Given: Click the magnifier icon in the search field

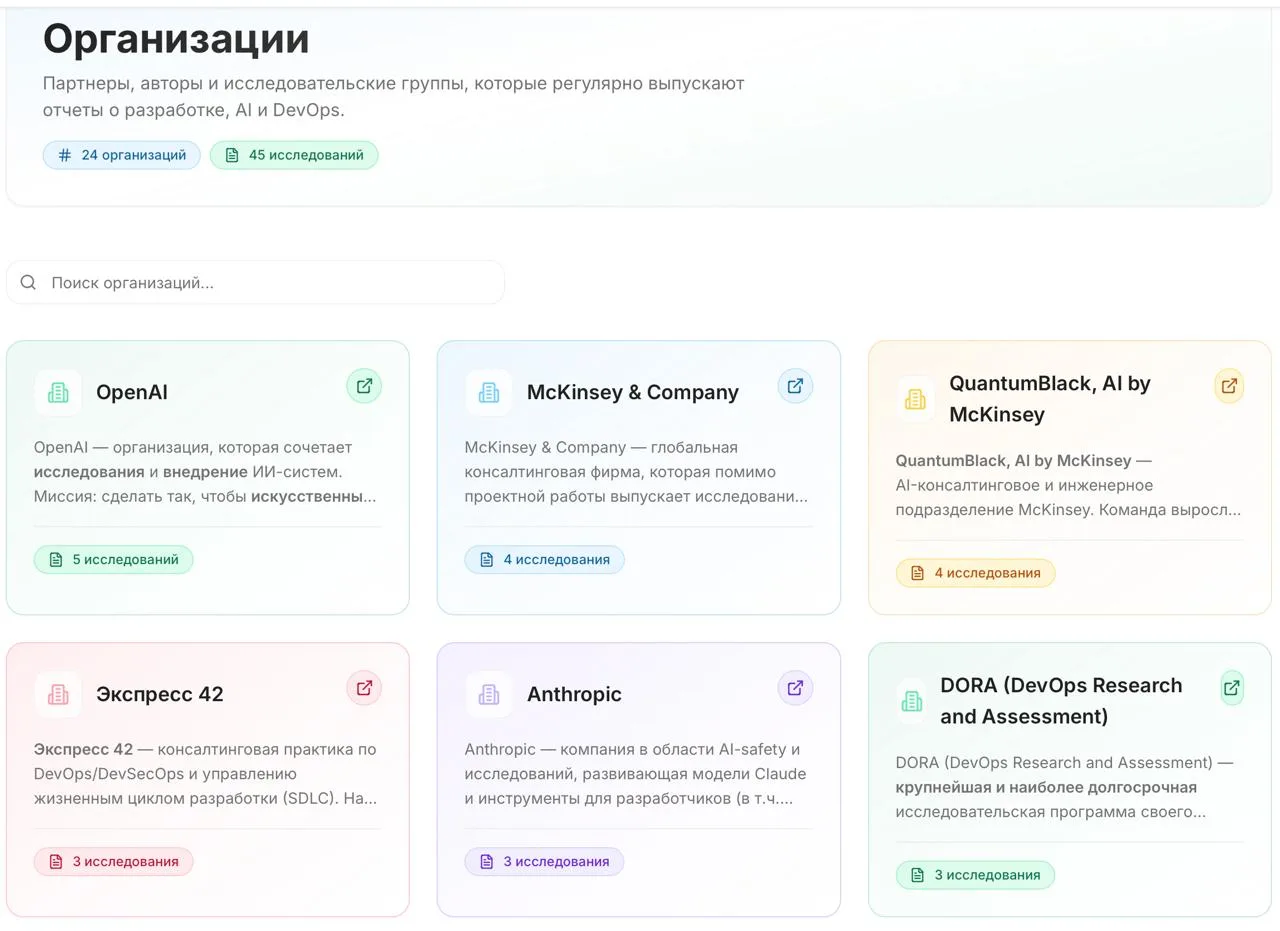Looking at the screenshot, I should pyautogui.click(x=28, y=283).
